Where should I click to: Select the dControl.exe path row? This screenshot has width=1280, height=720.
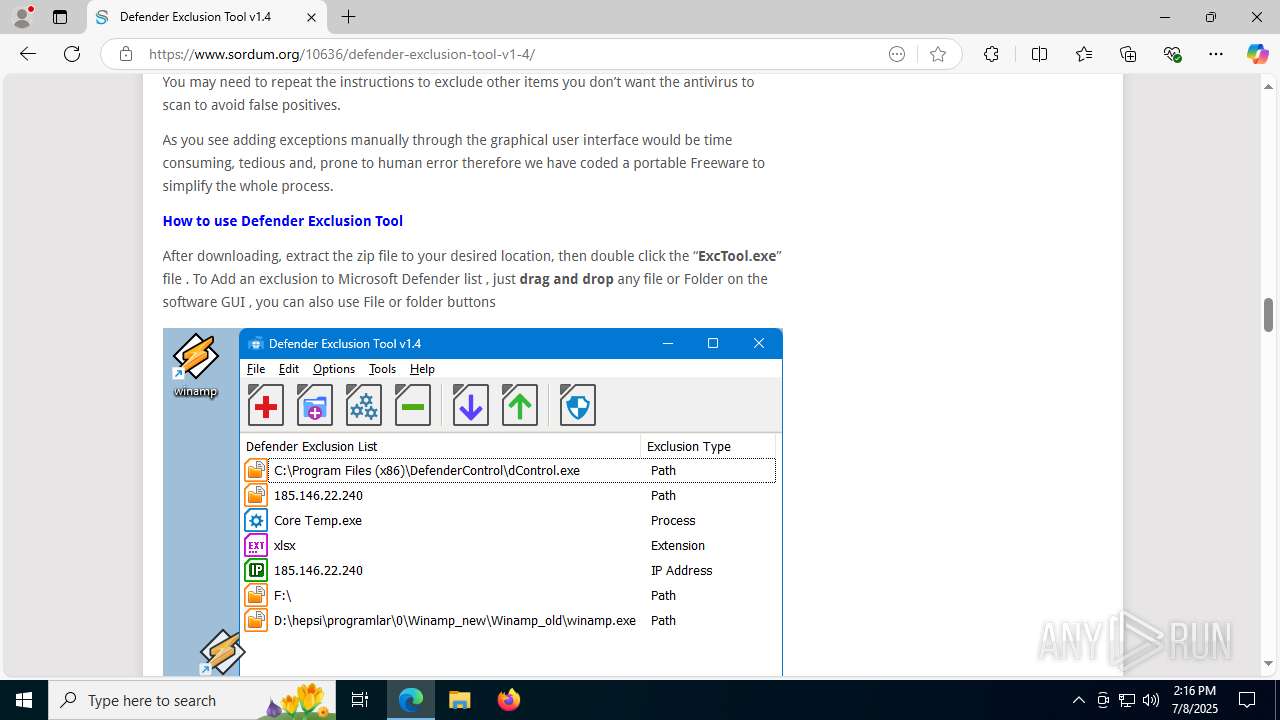pos(509,470)
